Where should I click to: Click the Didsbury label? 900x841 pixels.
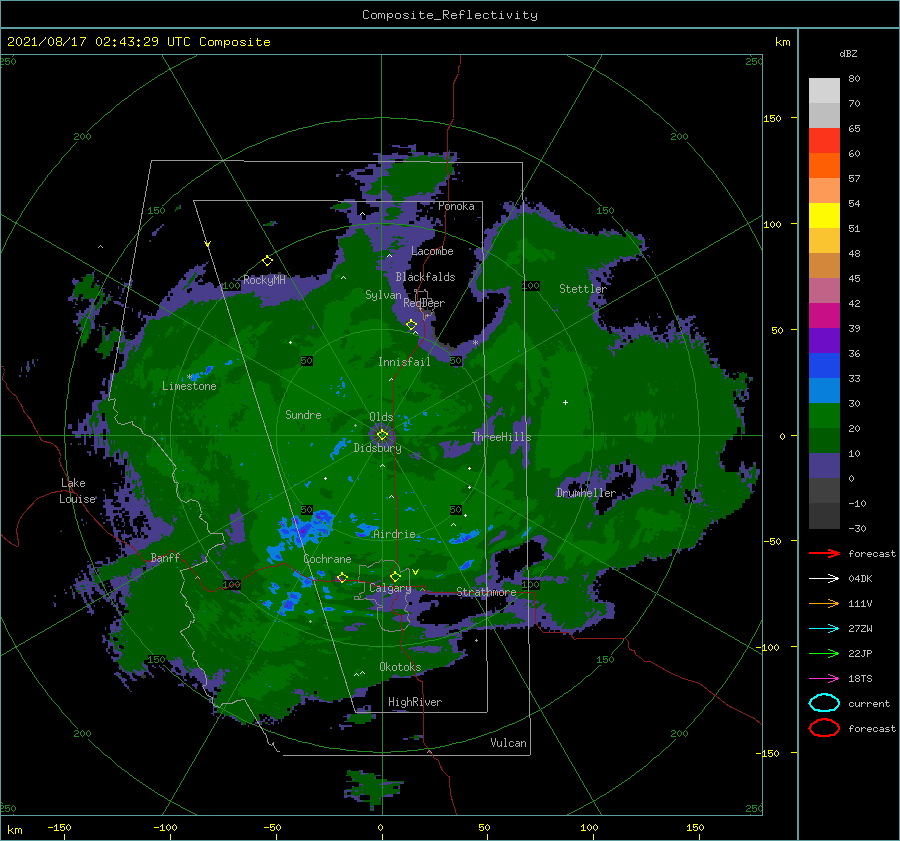378,448
